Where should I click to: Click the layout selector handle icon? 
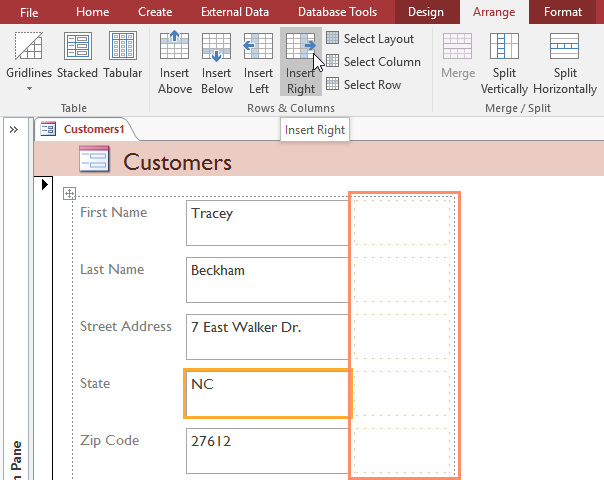pyautogui.click(x=69, y=194)
